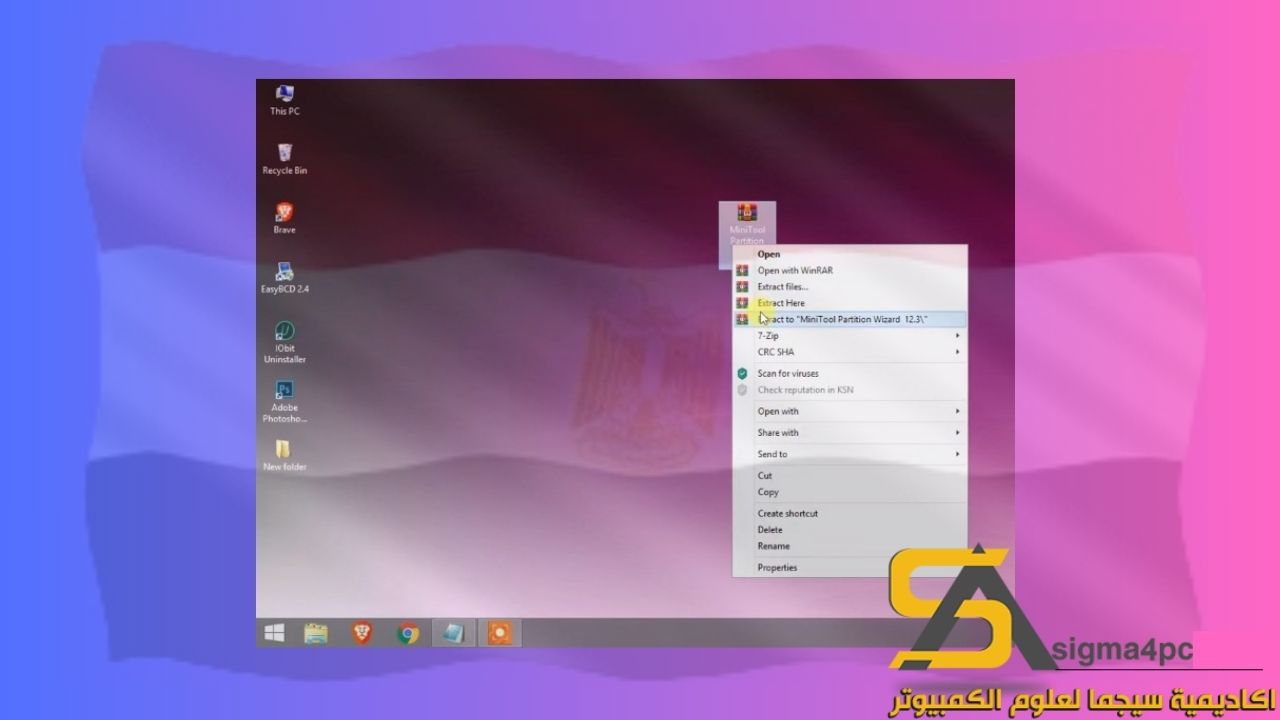Screen dimensions: 1280x720
Task: Extract to MiniTool Partition Wizard 12.3 folder
Action: [x=850, y=319]
